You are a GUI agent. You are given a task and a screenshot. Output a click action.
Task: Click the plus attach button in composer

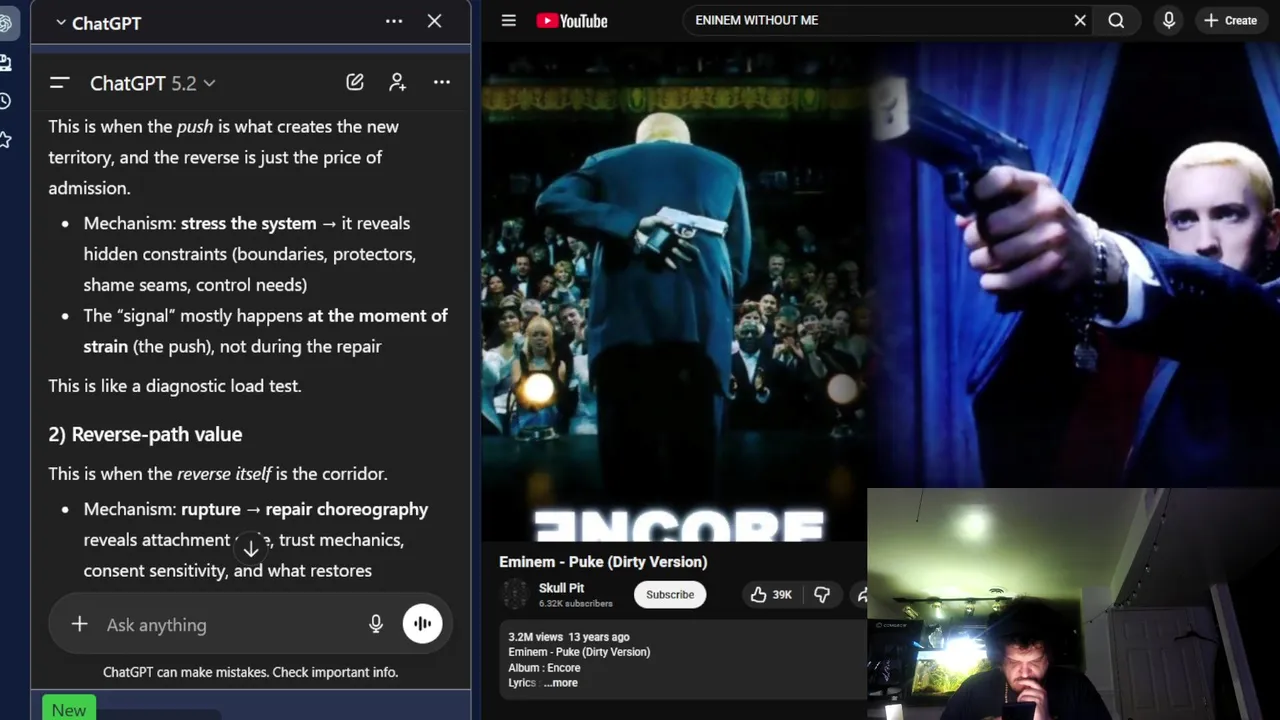click(79, 624)
